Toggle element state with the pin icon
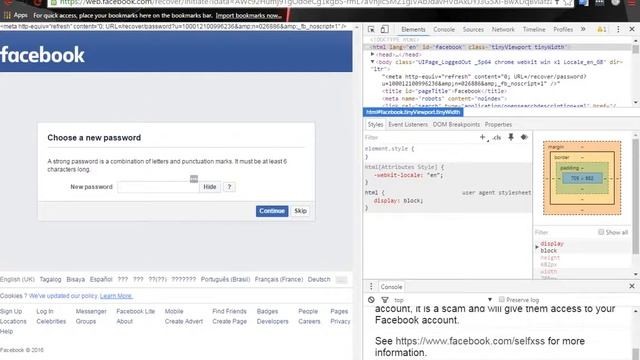This screenshot has width=640, height=360. pos(511,137)
